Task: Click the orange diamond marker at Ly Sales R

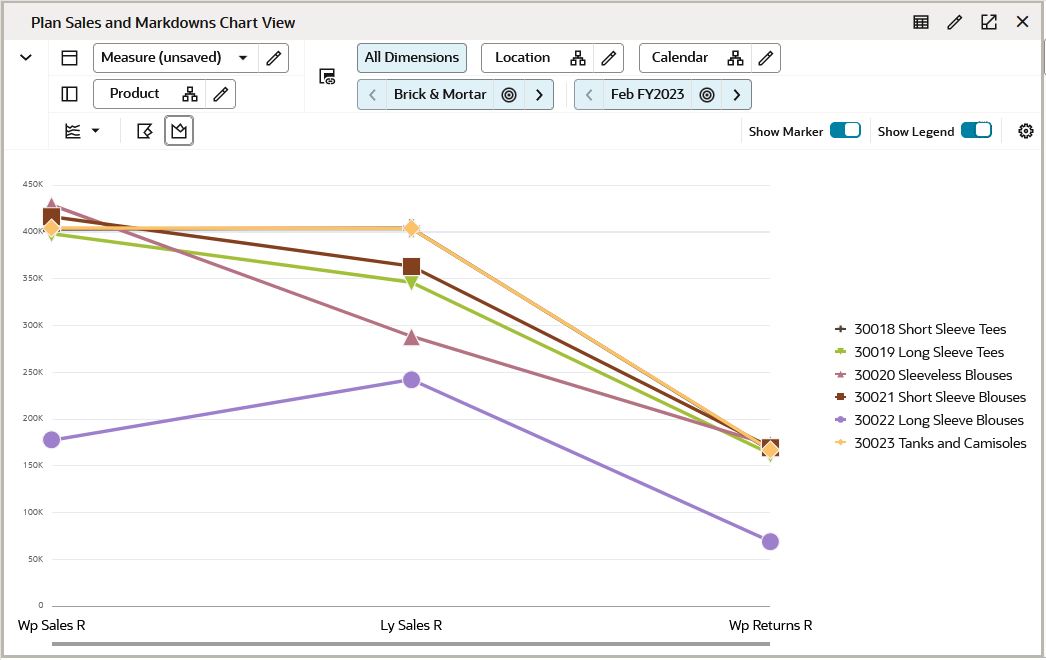Action: tap(412, 228)
